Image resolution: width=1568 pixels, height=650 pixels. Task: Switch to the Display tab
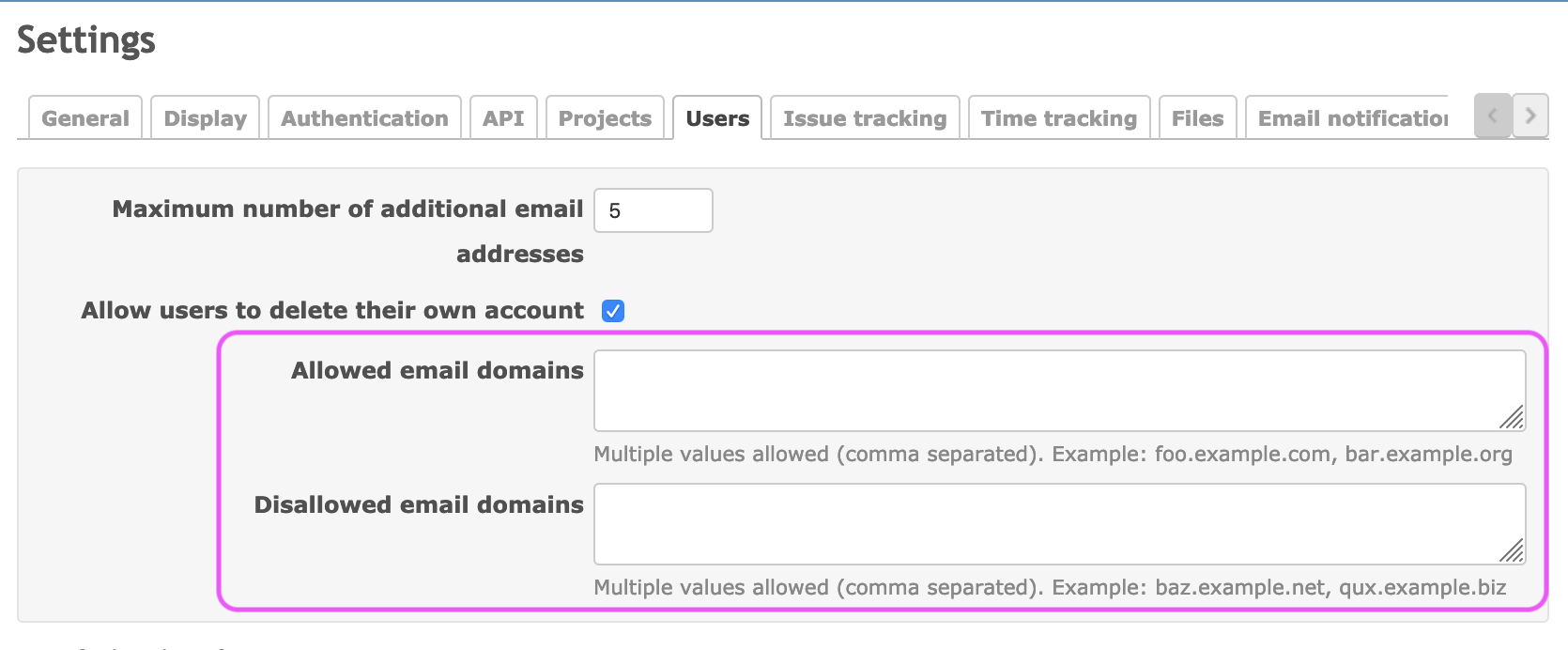click(x=205, y=118)
